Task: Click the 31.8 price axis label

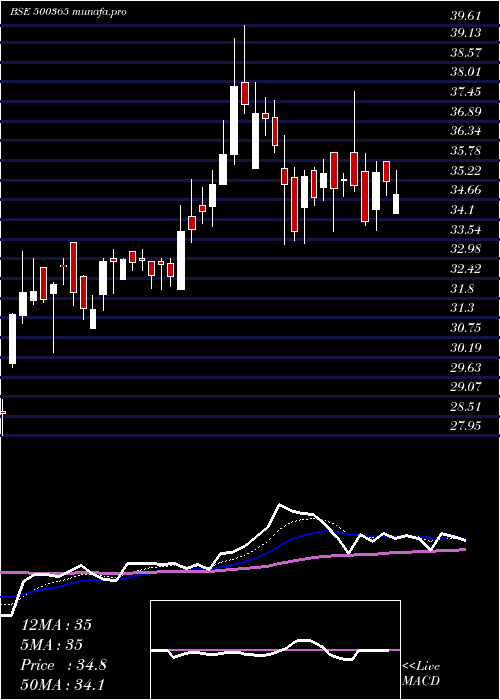Action: 462,288
